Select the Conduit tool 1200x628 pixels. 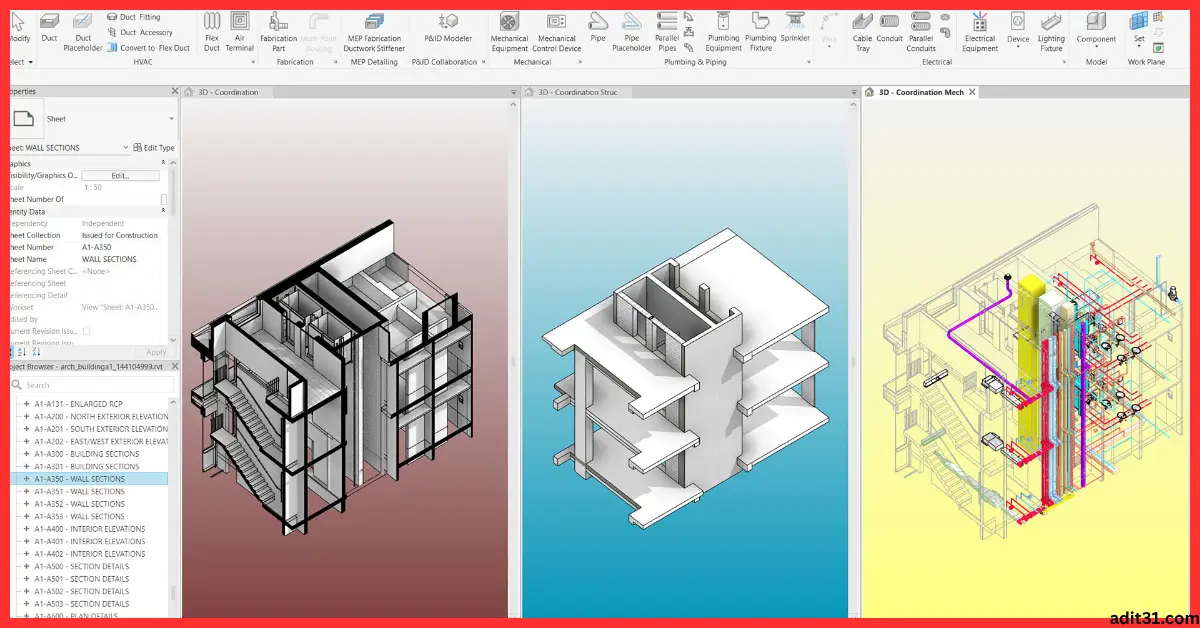[x=890, y=26]
